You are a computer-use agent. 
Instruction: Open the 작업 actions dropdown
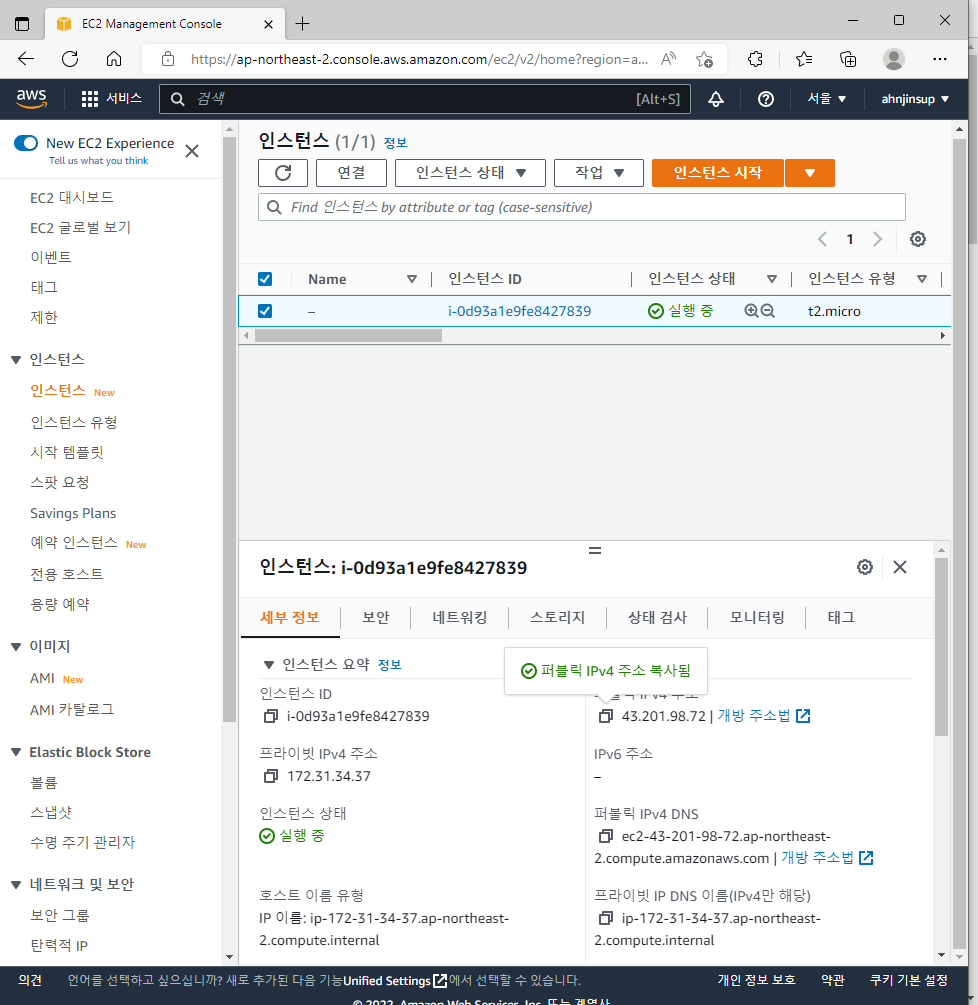point(599,173)
